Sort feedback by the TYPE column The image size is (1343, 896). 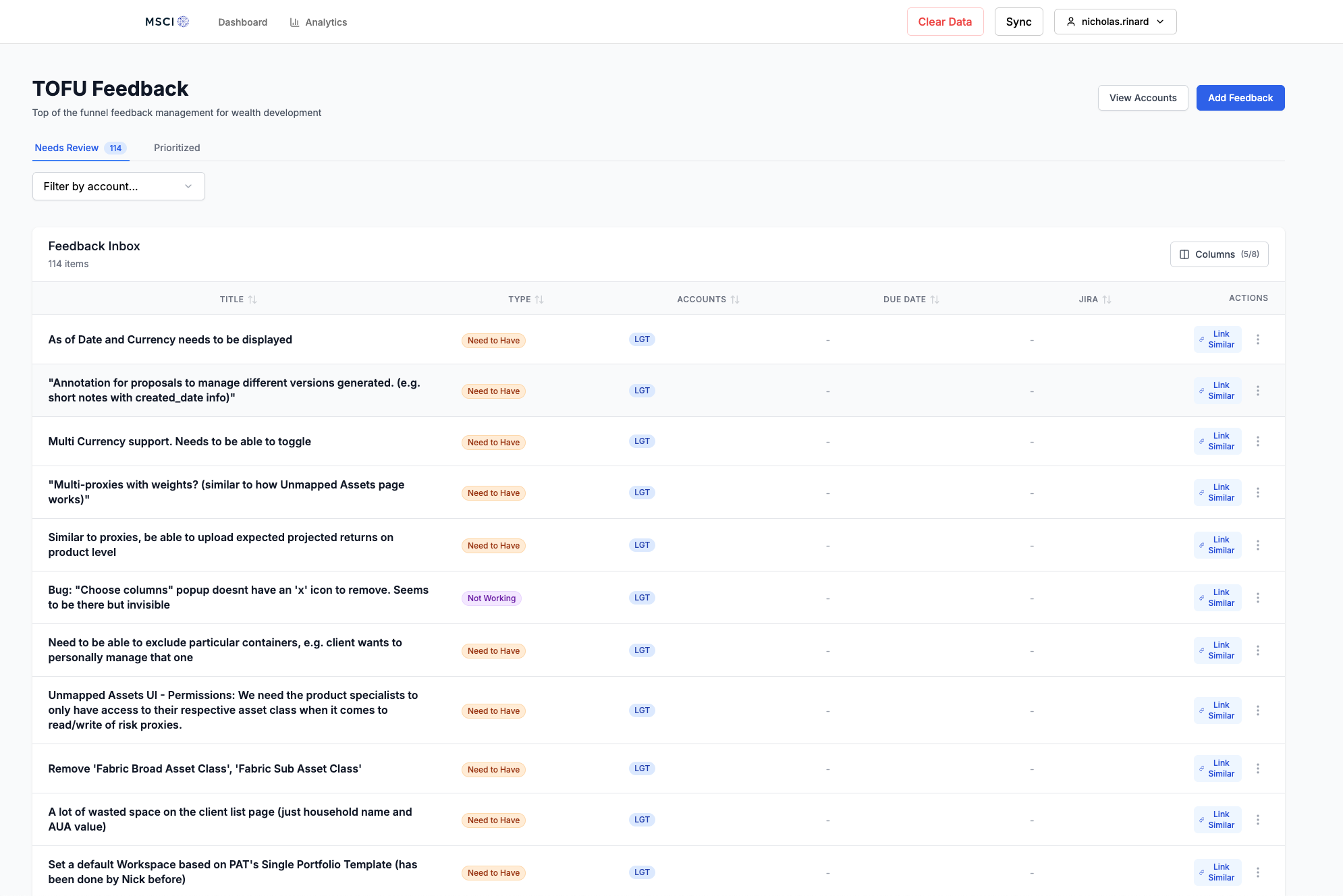(540, 299)
